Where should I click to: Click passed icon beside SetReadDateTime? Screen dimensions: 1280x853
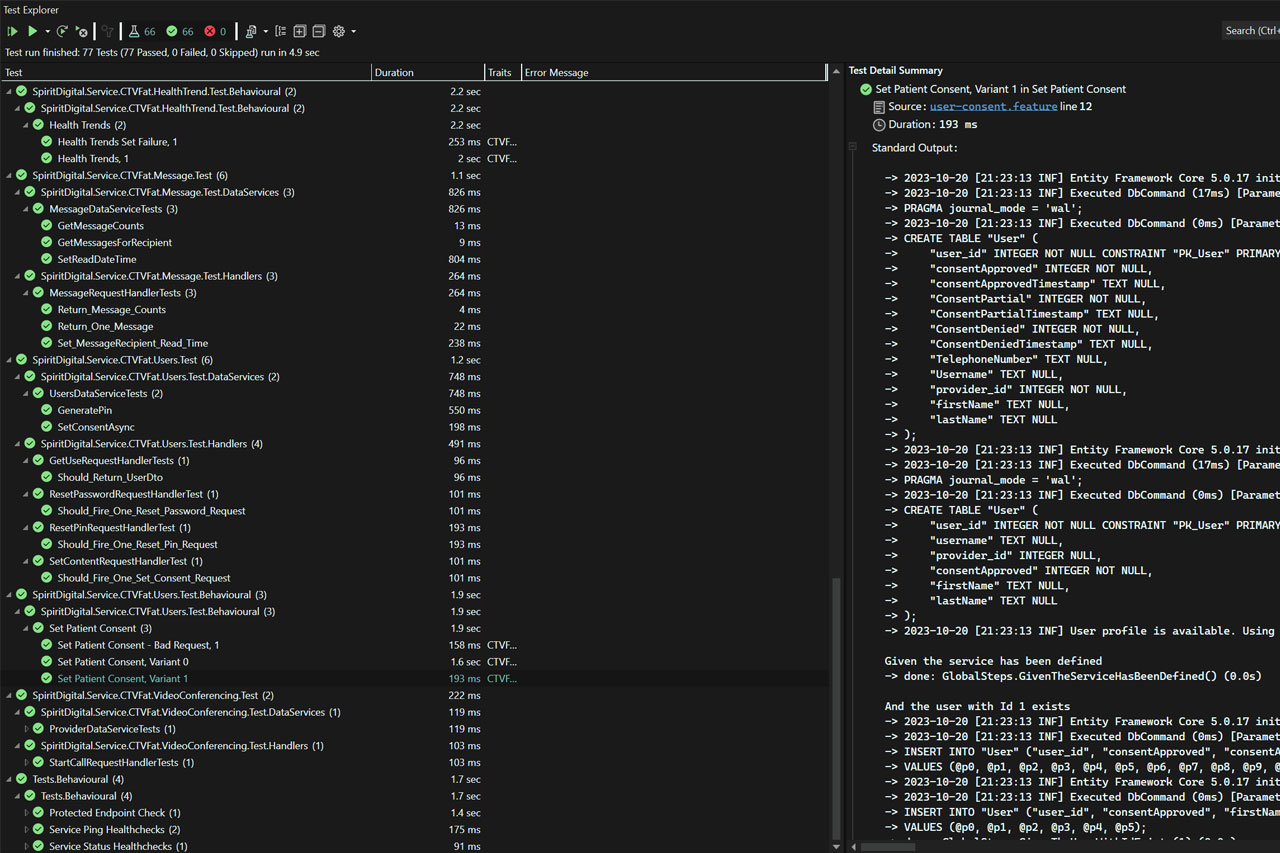(x=46, y=259)
